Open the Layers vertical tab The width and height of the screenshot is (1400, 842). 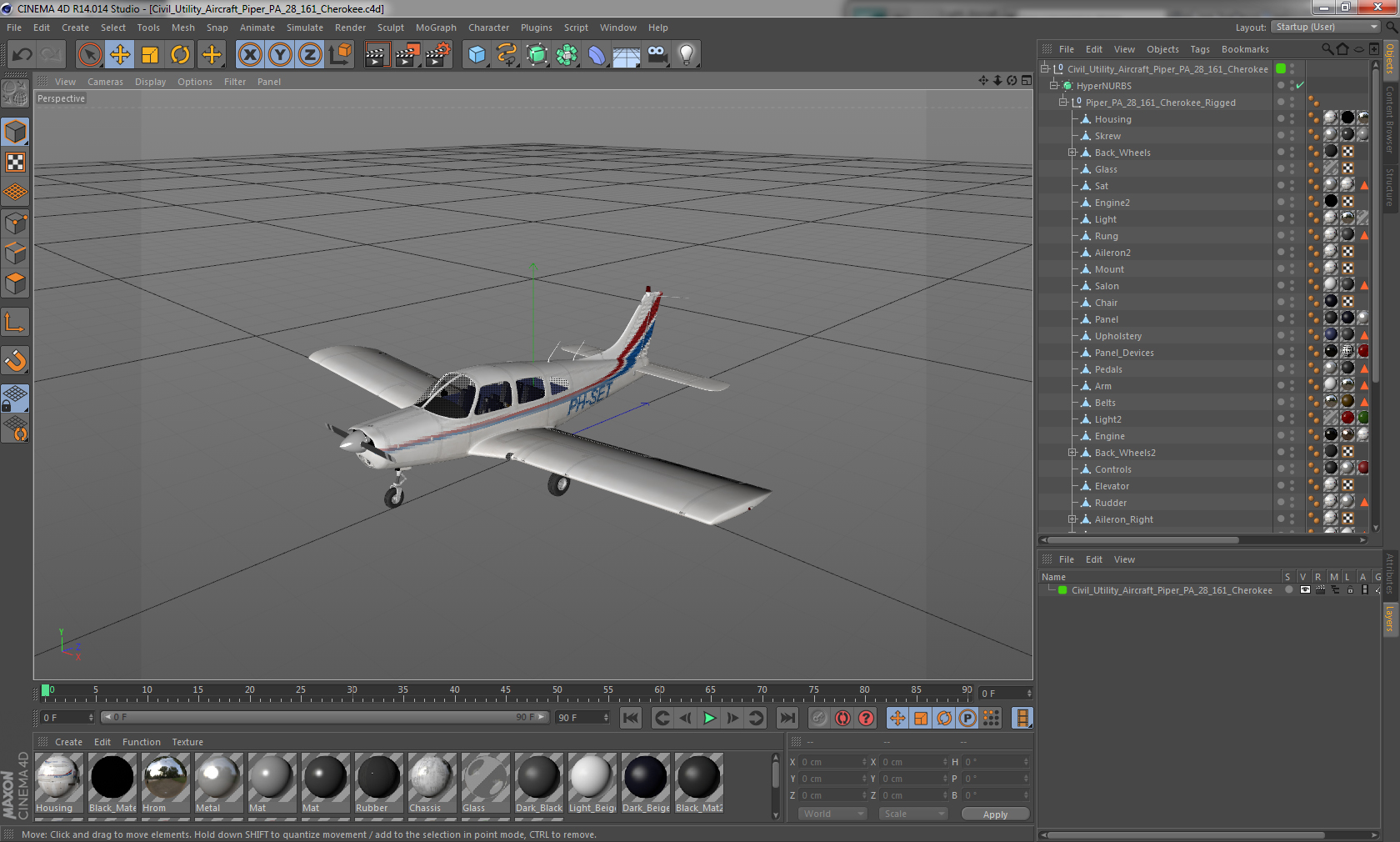point(1390,619)
